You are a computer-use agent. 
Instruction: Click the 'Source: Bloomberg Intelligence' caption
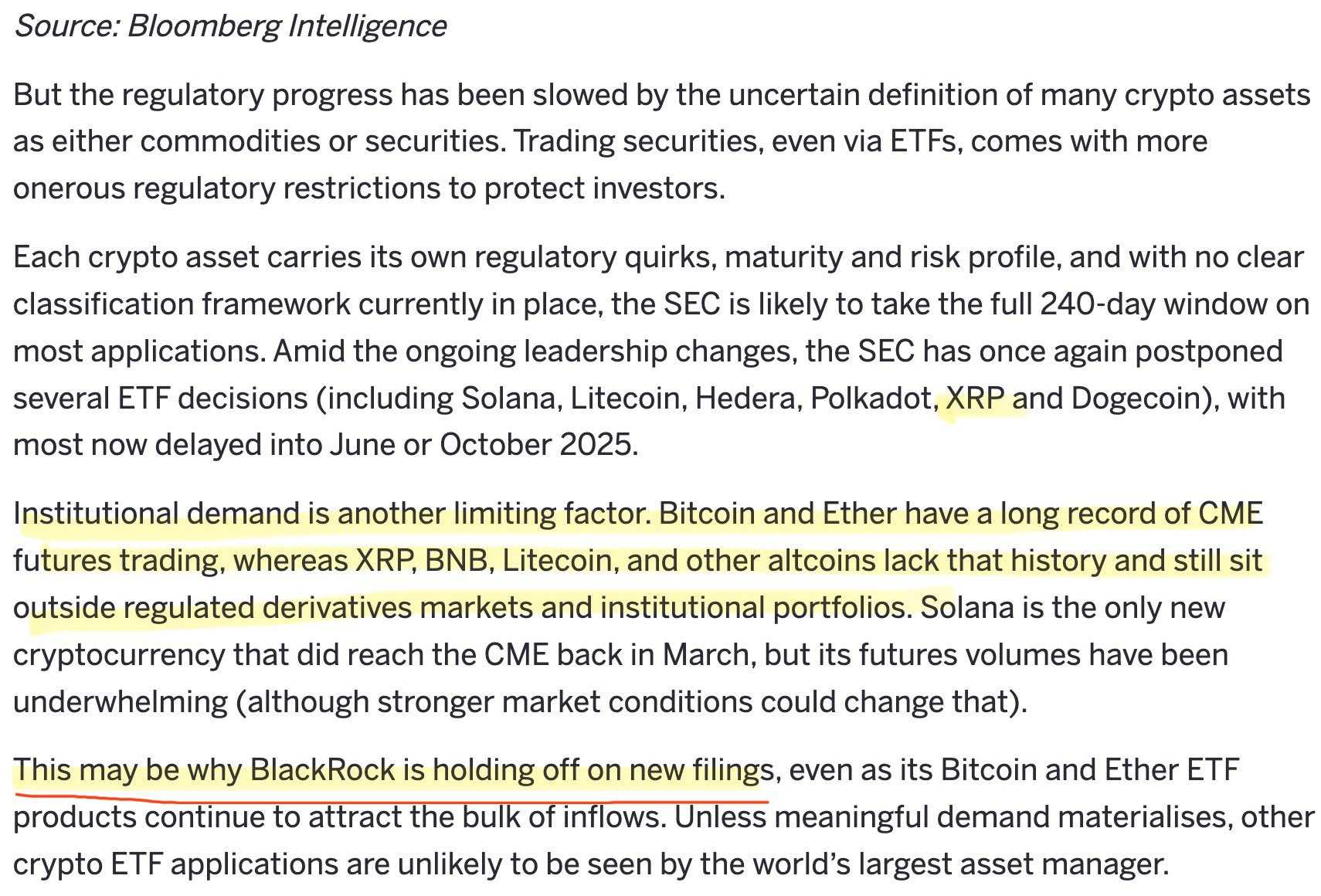click(230, 26)
